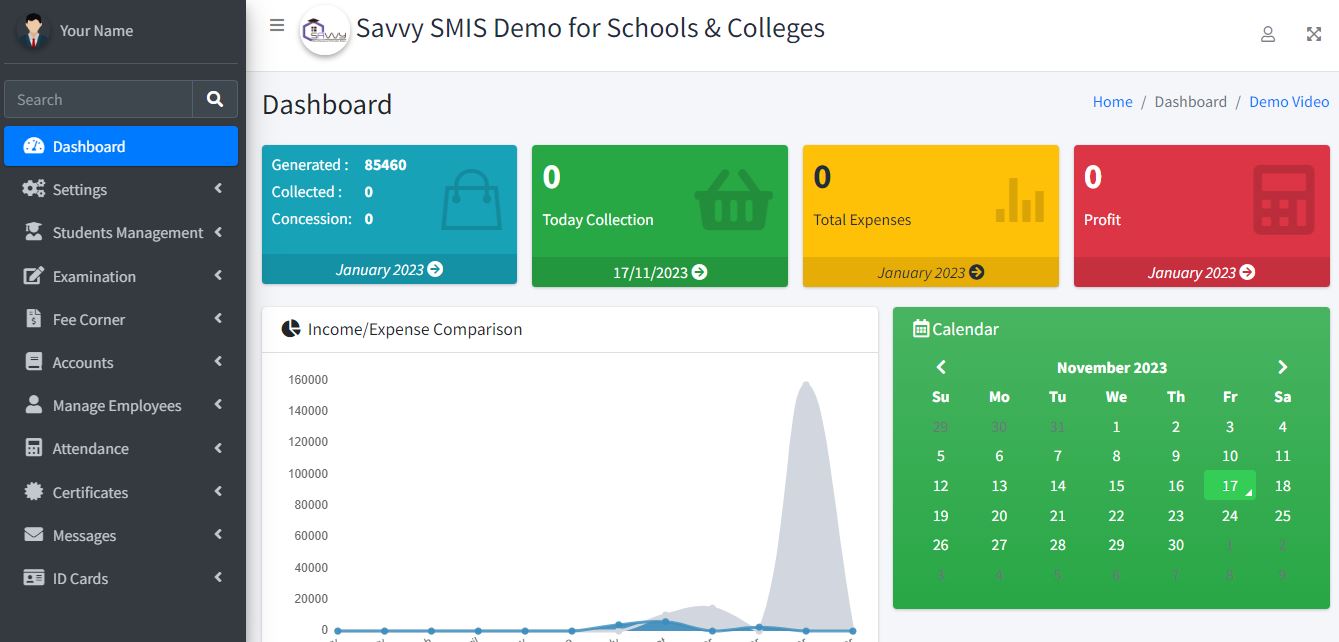Image resolution: width=1339 pixels, height=642 pixels.
Task: Expand the Certificates menu chevron
Action: click(x=218, y=491)
